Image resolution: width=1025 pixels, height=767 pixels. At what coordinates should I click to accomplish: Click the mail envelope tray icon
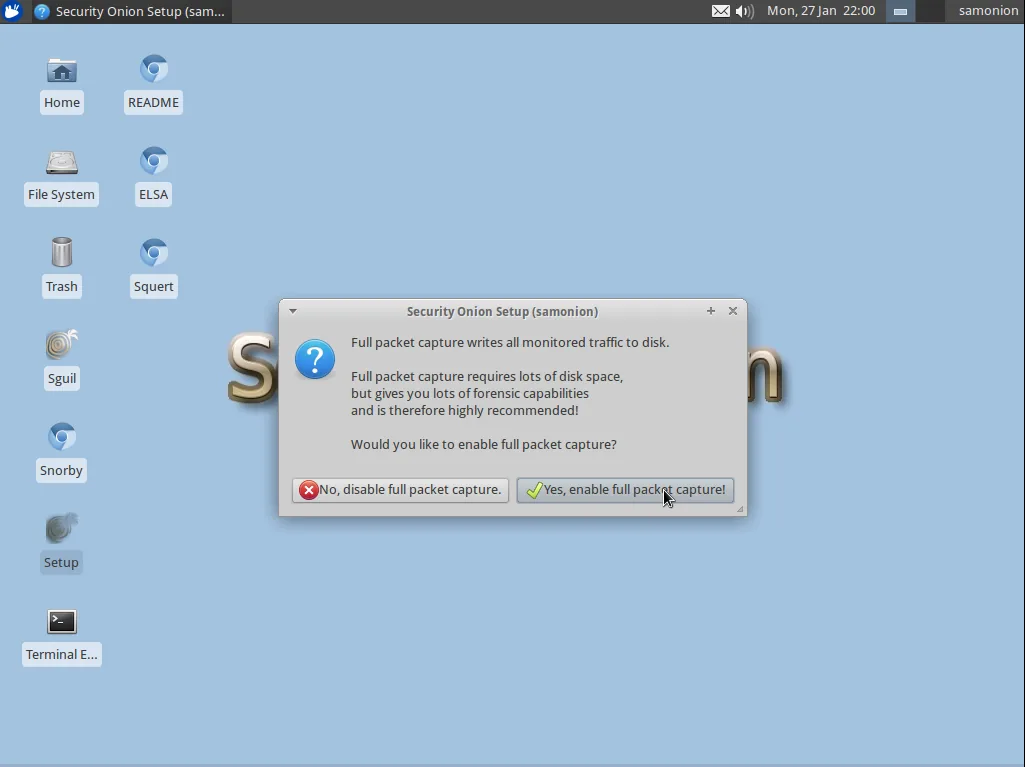click(x=720, y=11)
